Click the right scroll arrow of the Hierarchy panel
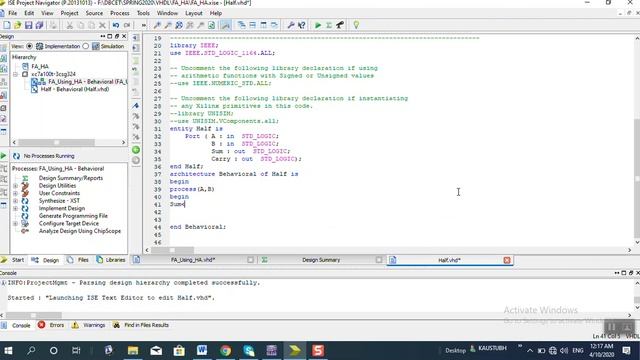 123,142
